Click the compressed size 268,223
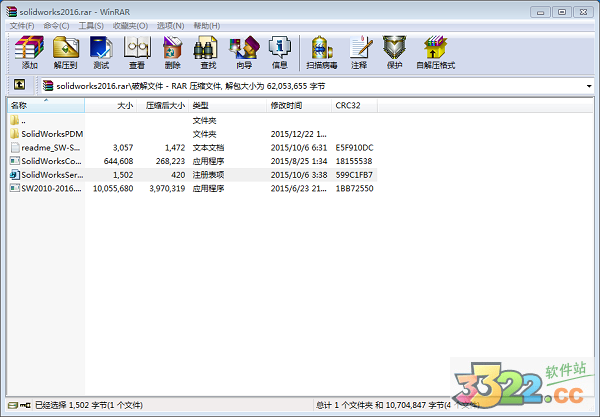Image resolution: width=600 pixels, height=417 pixels. [x=170, y=161]
